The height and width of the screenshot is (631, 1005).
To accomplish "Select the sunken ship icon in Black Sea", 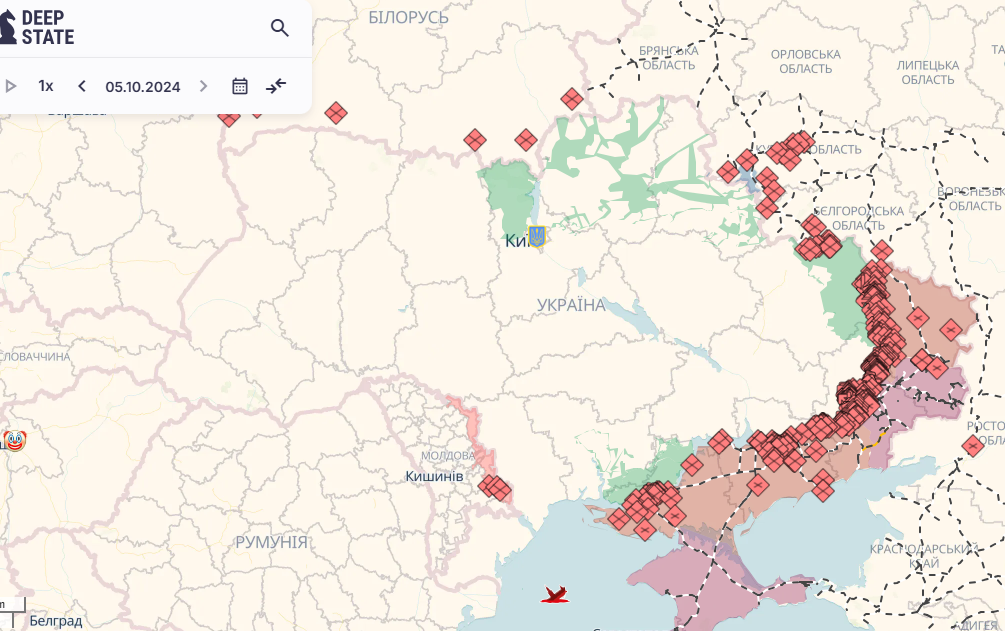I will (555, 595).
